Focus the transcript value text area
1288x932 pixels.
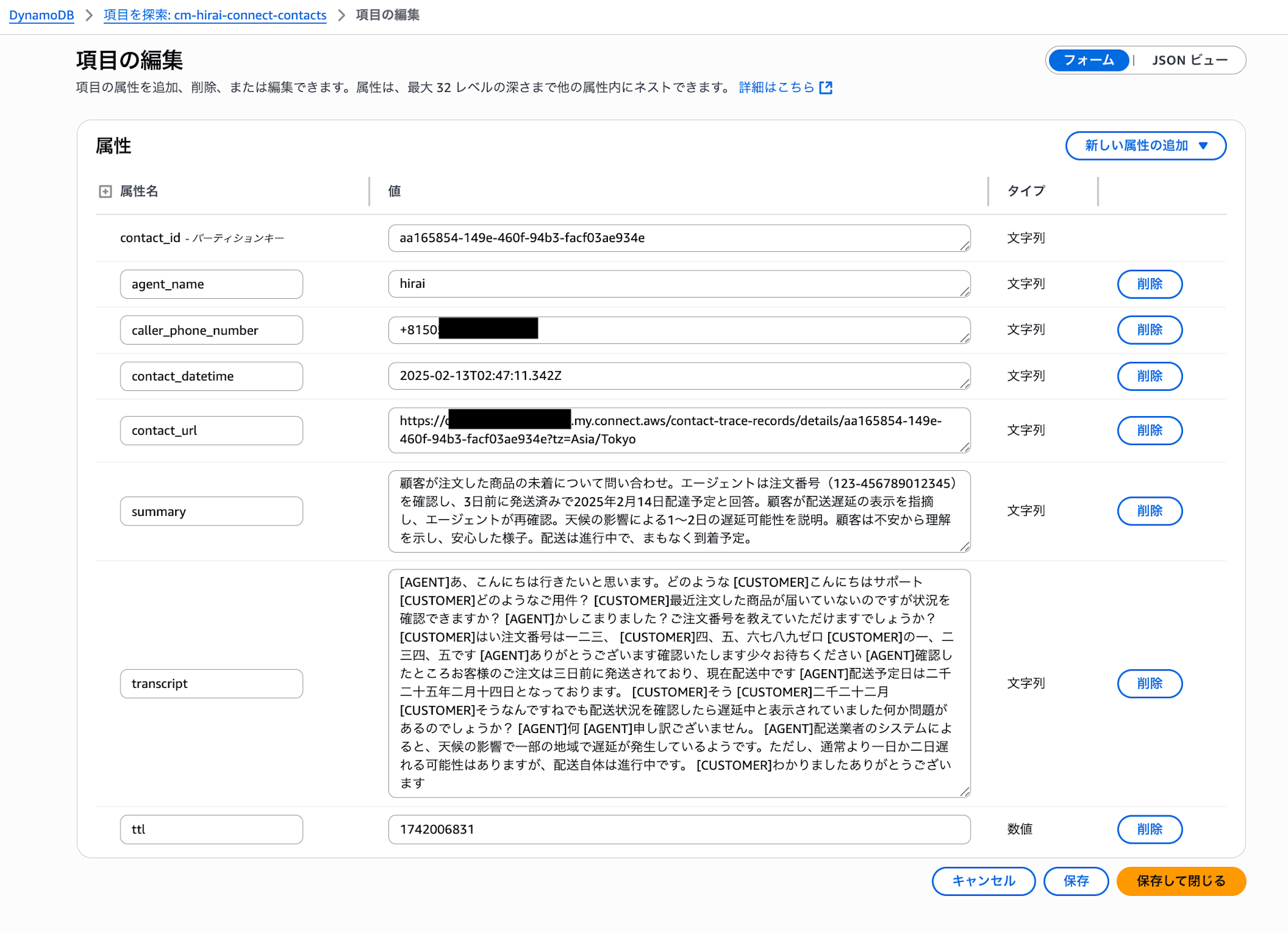pos(679,683)
